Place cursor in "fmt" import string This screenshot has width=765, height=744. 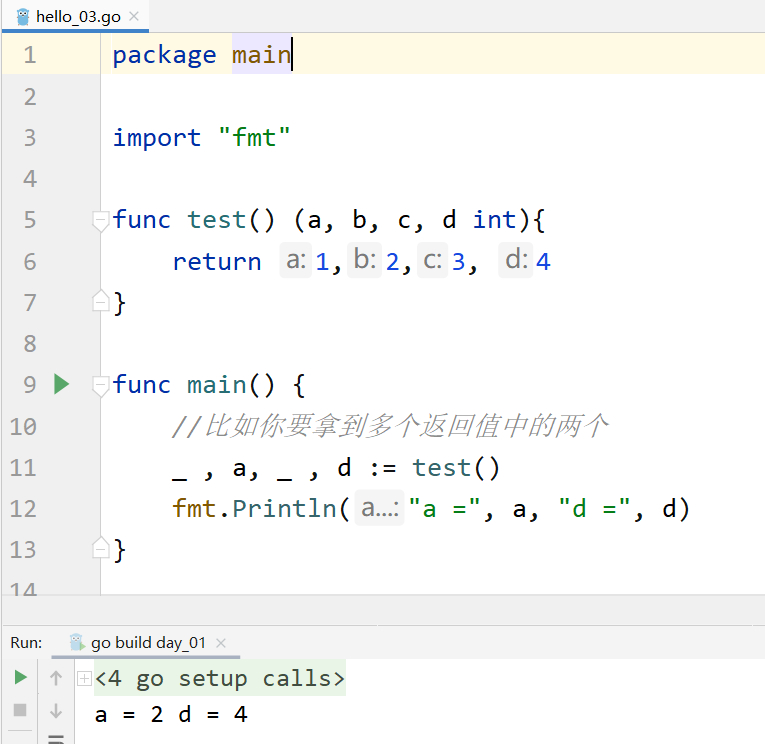254,137
